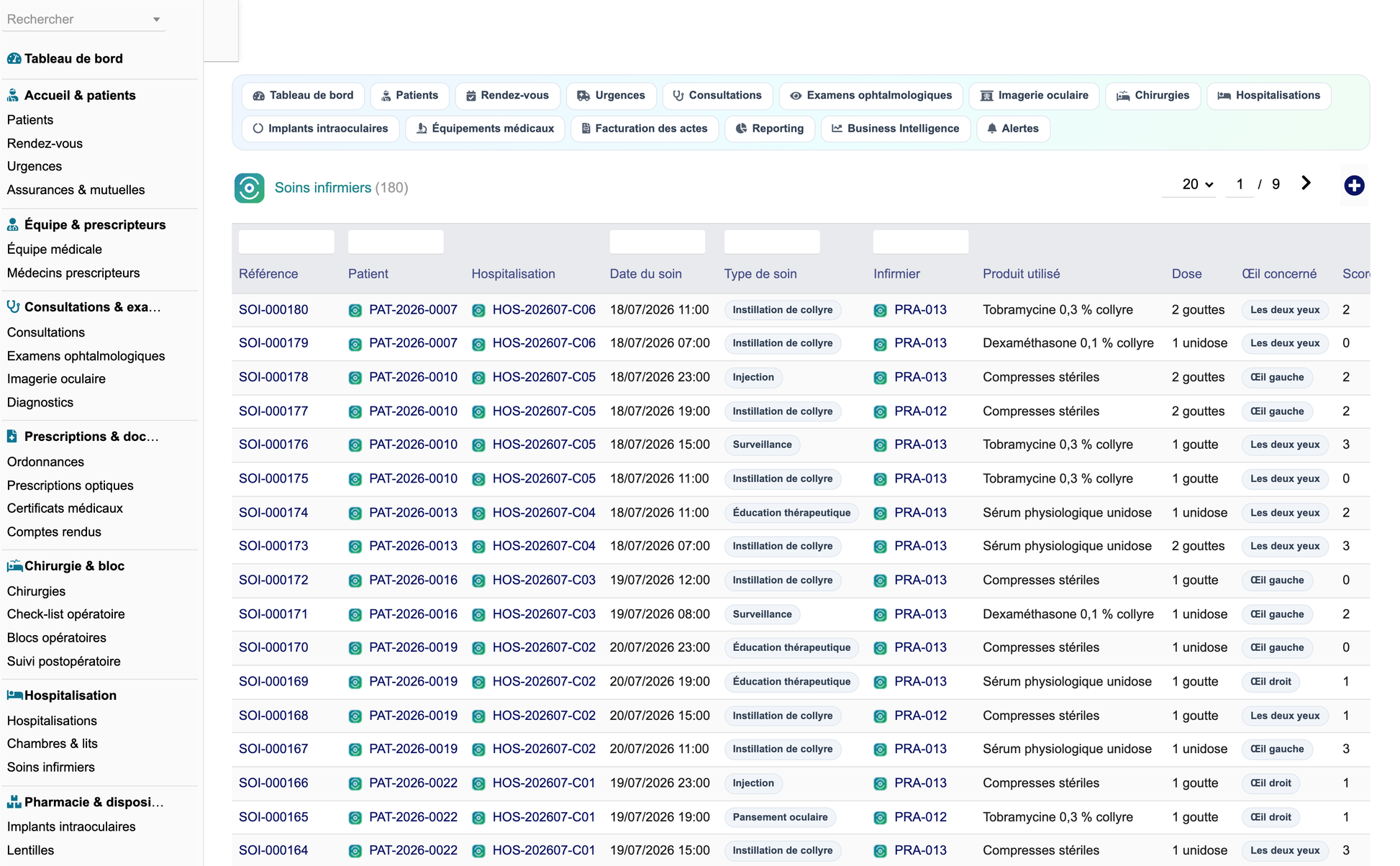Open the Urgences tab

[x=611, y=96]
